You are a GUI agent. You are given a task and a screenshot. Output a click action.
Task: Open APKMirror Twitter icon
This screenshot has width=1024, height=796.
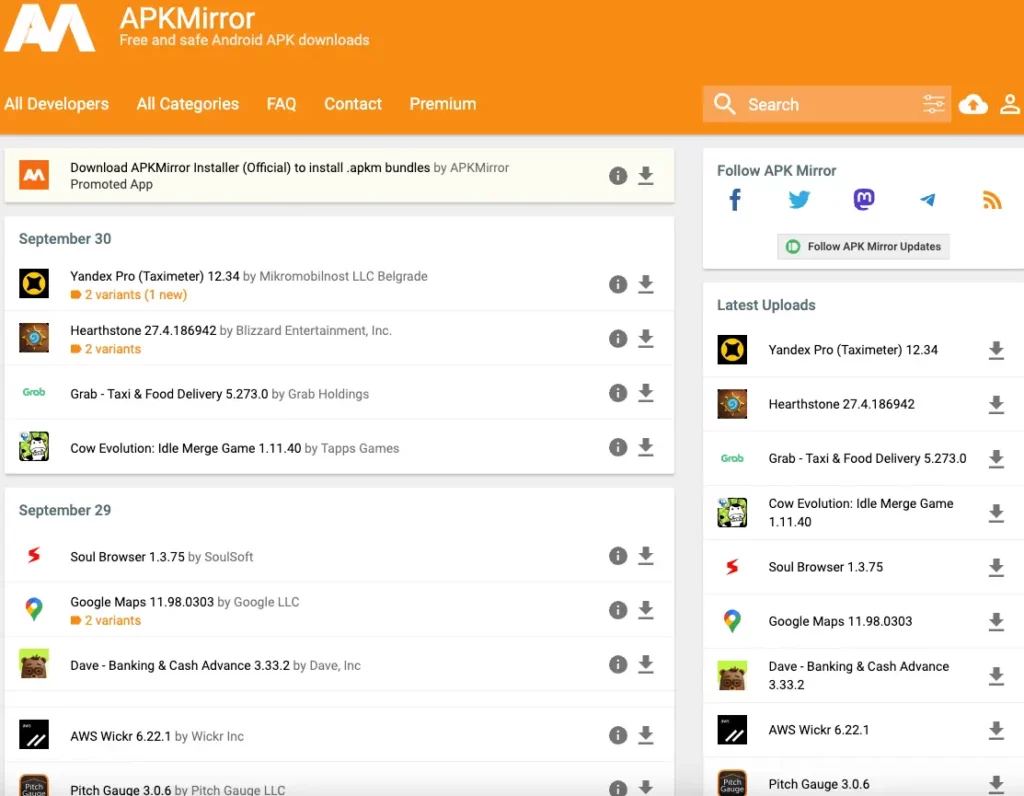pos(799,200)
